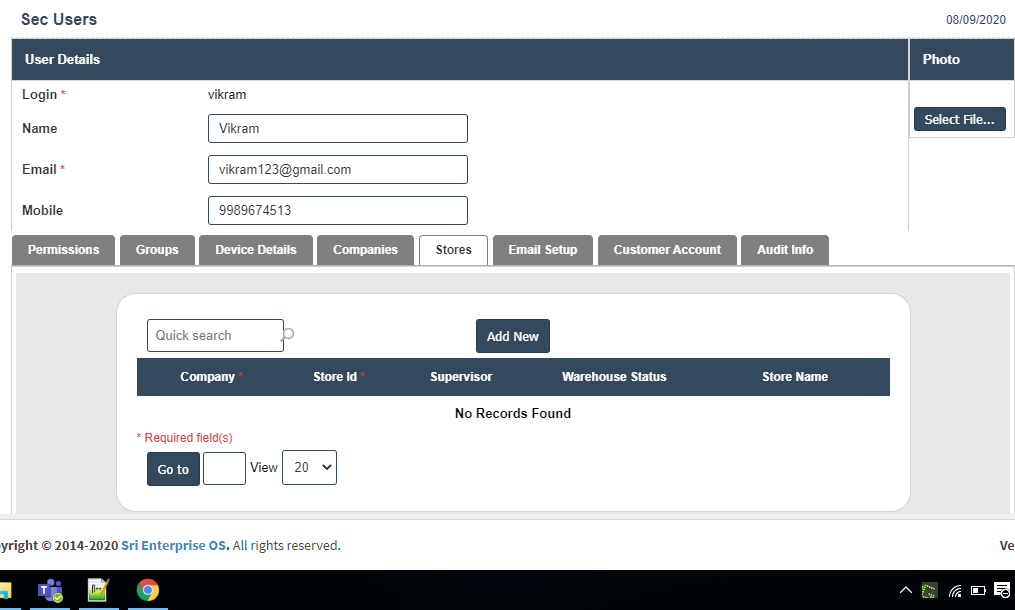
Task: Click the Go to button
Action: 173,469
